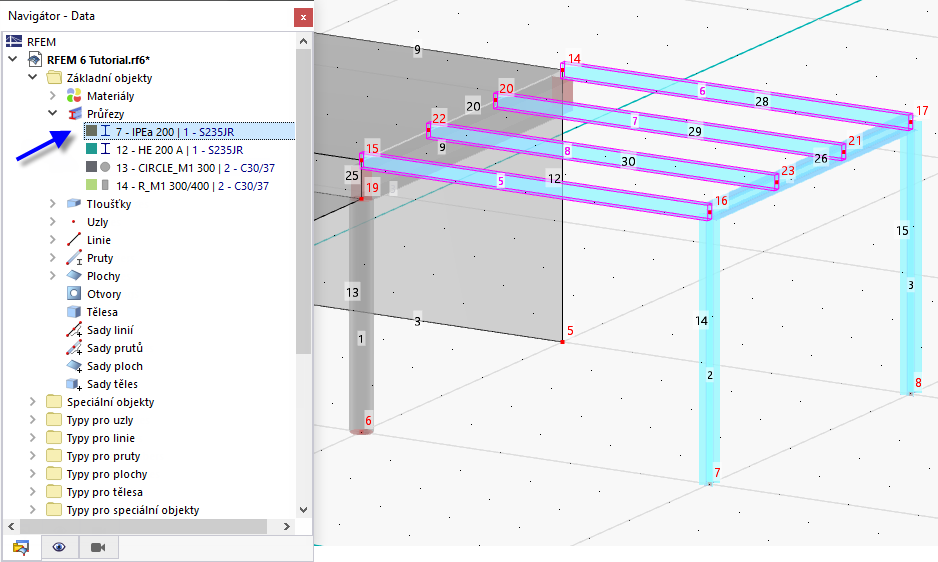Click node 14 label in the model view
The width and height of the screenshot is (938, 562).
574,59
